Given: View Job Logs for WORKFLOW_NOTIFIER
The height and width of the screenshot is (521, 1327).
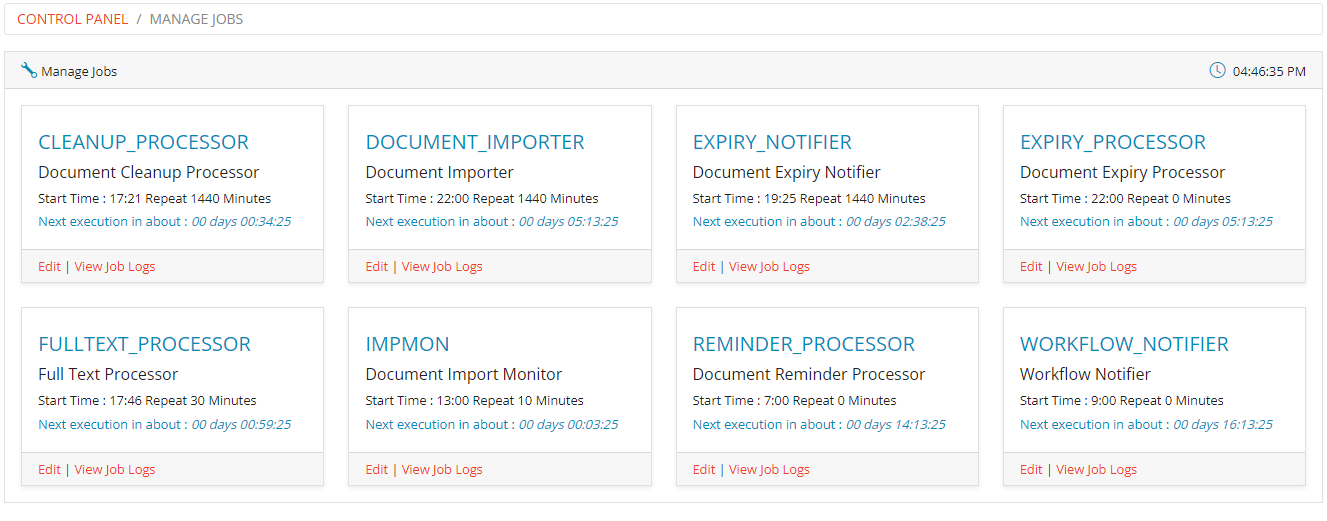Looking at the screenshot, I should 1097,469.
